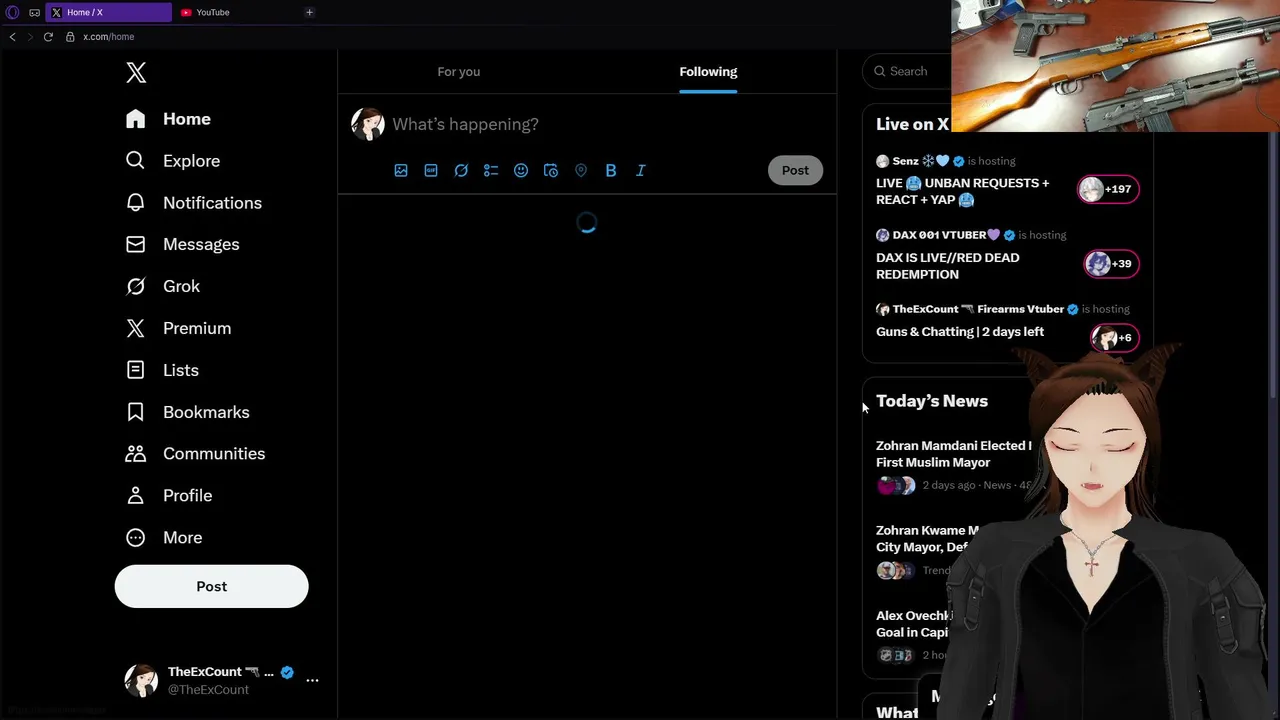Open account menu dots for TheExCount

(312, 680)
